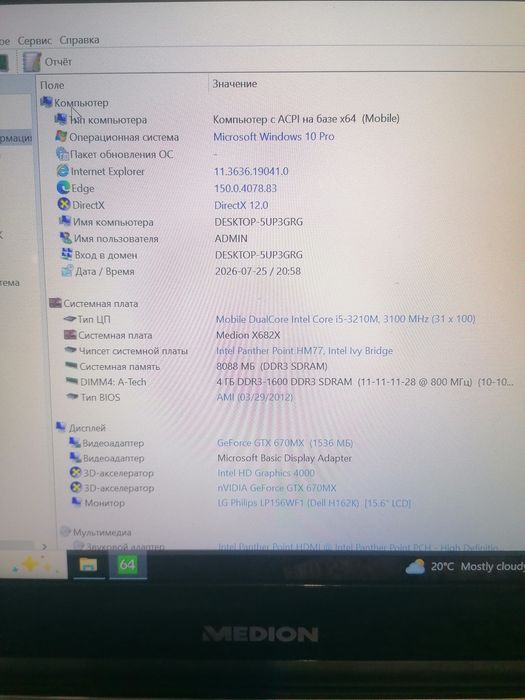Click the DIMM4: A-Tech row icon
This screenshot has width=525, height=700.
tap(72, 381)
